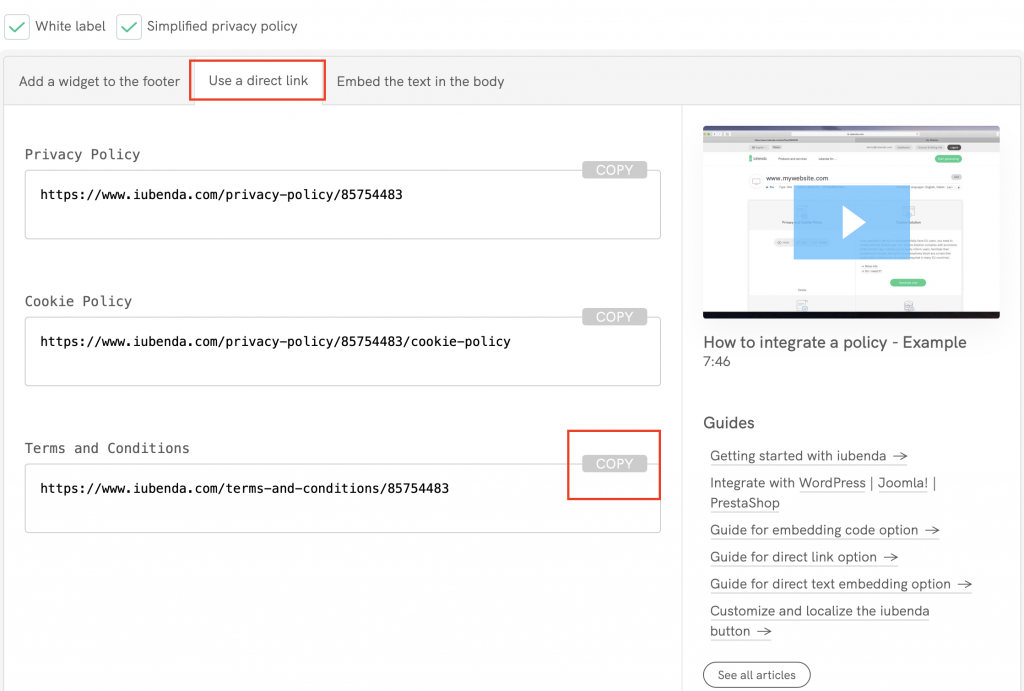
Task: Select the Use a direct link tab
Action: (x=257, y=81)
